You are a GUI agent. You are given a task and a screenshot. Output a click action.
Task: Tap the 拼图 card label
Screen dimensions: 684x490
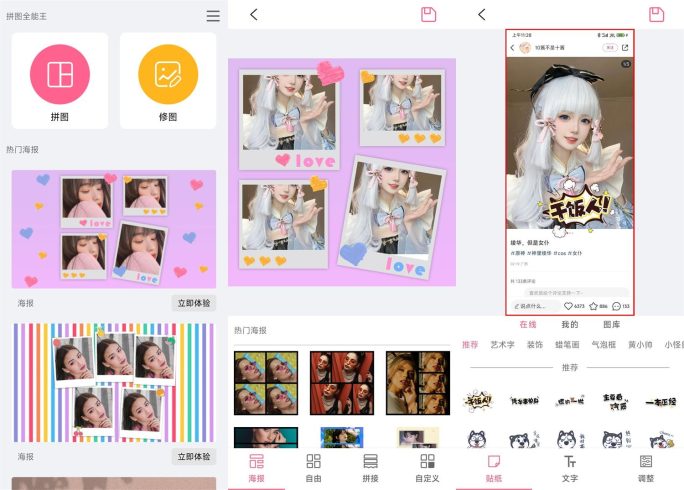[60, 117]
